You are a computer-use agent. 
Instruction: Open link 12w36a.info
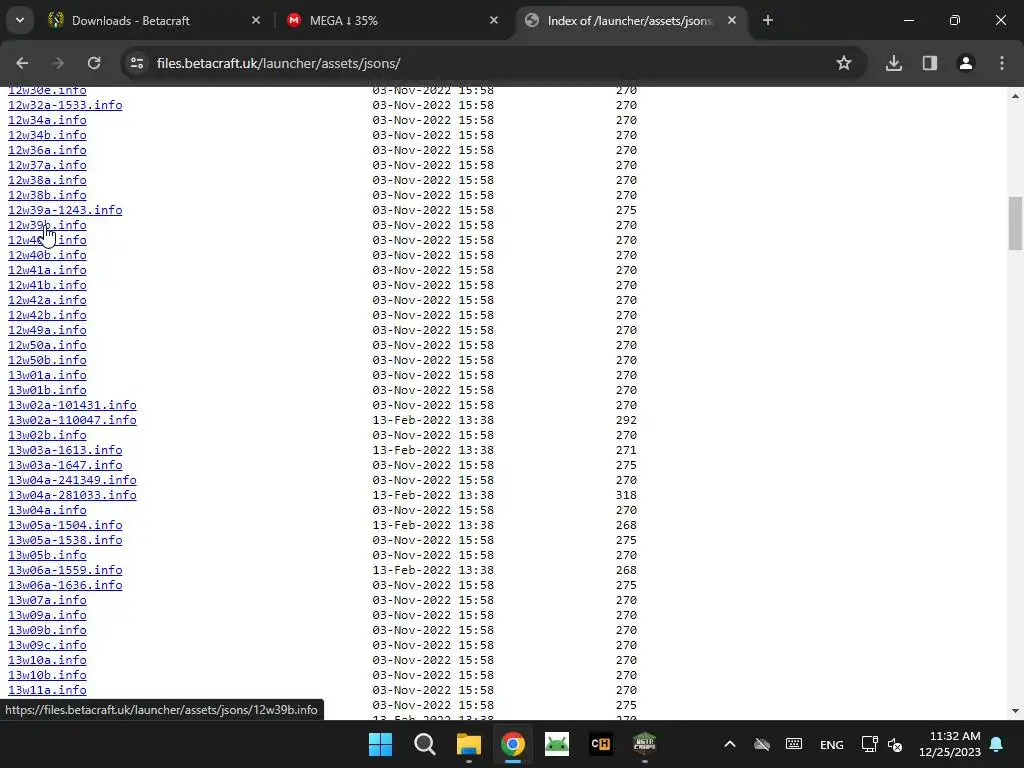47,150
